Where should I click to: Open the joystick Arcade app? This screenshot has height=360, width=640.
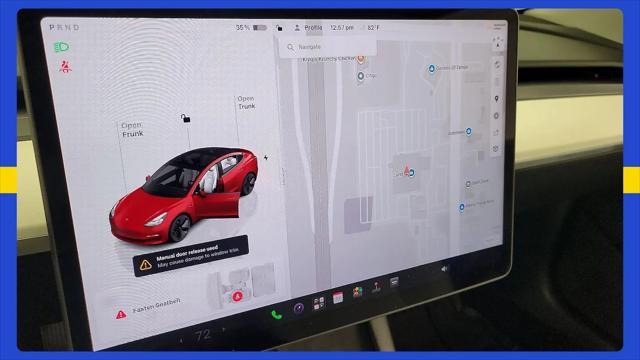coord(376,287)
